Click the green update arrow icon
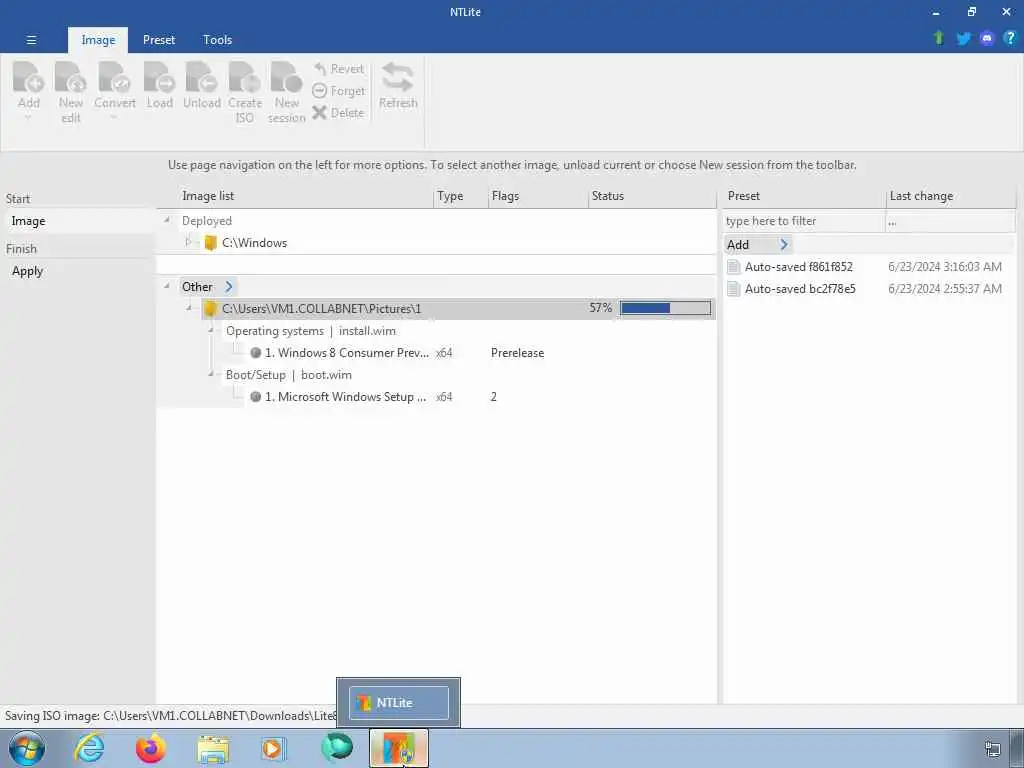This screenshot has width=1024, height=768. point(938,38)
